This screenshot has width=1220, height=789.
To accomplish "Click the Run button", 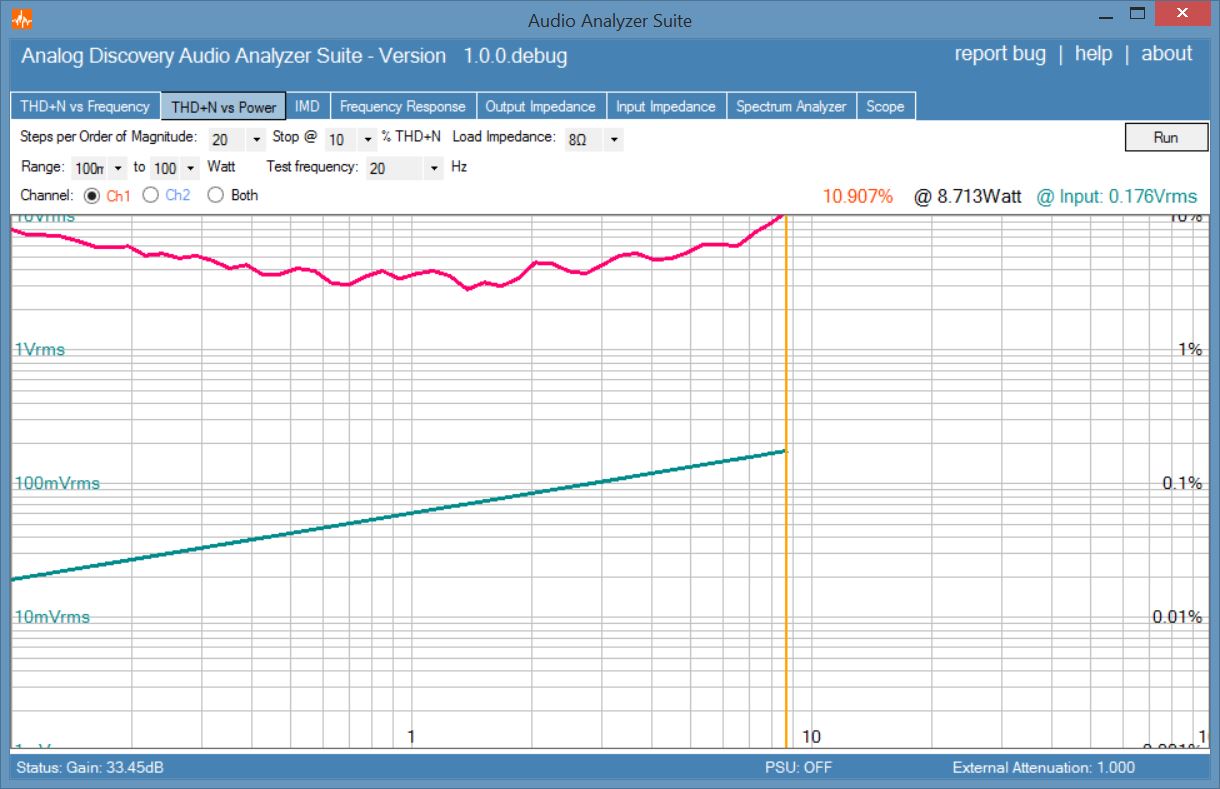I will coord(1165,138).
